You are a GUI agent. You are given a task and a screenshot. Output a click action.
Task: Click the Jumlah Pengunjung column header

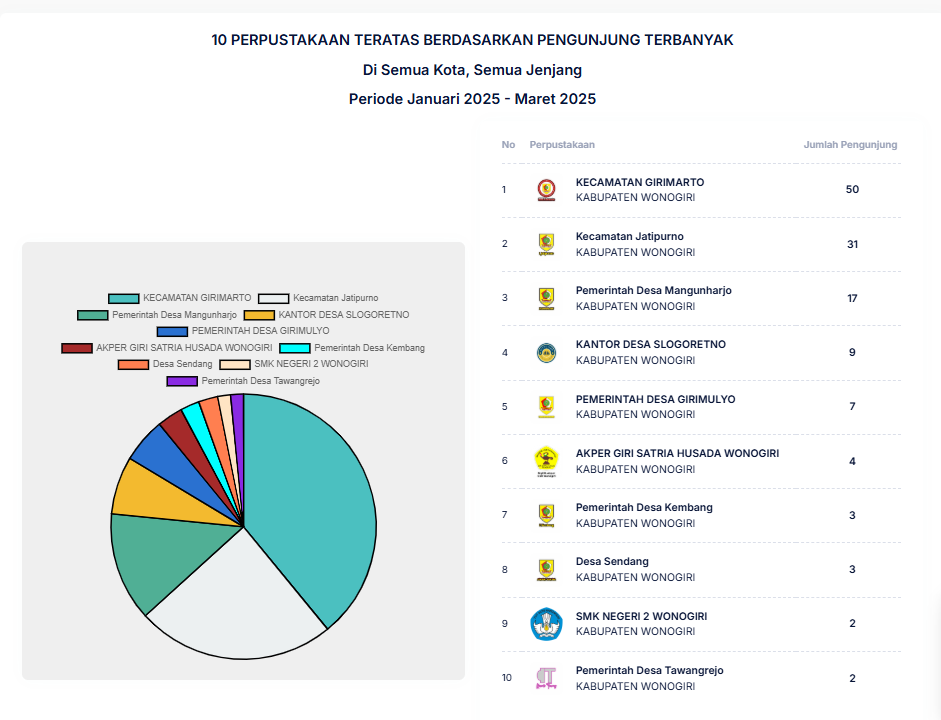coord(850,145)
